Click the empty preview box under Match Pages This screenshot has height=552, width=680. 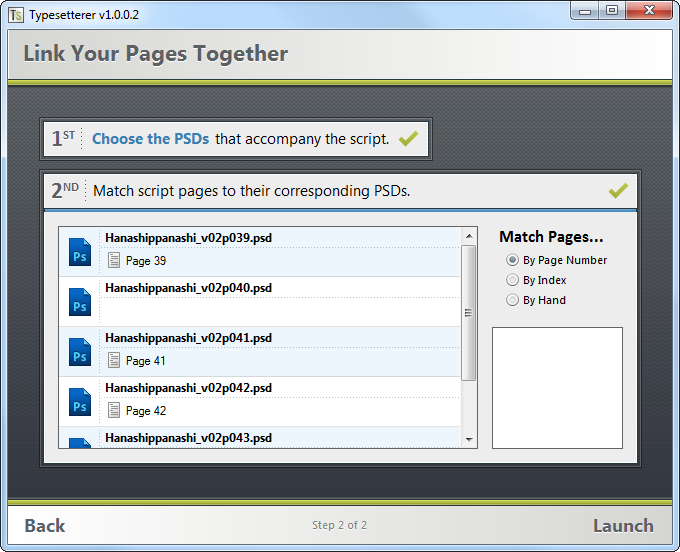557,388
